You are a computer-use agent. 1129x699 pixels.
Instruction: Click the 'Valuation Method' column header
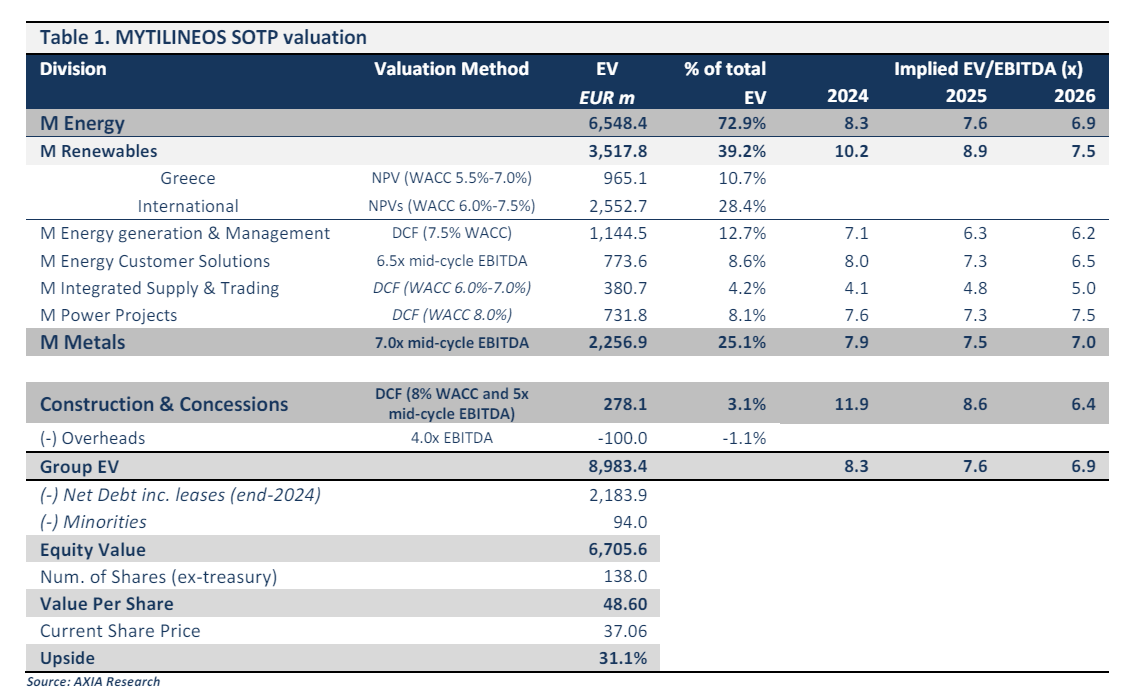(451, 69)
